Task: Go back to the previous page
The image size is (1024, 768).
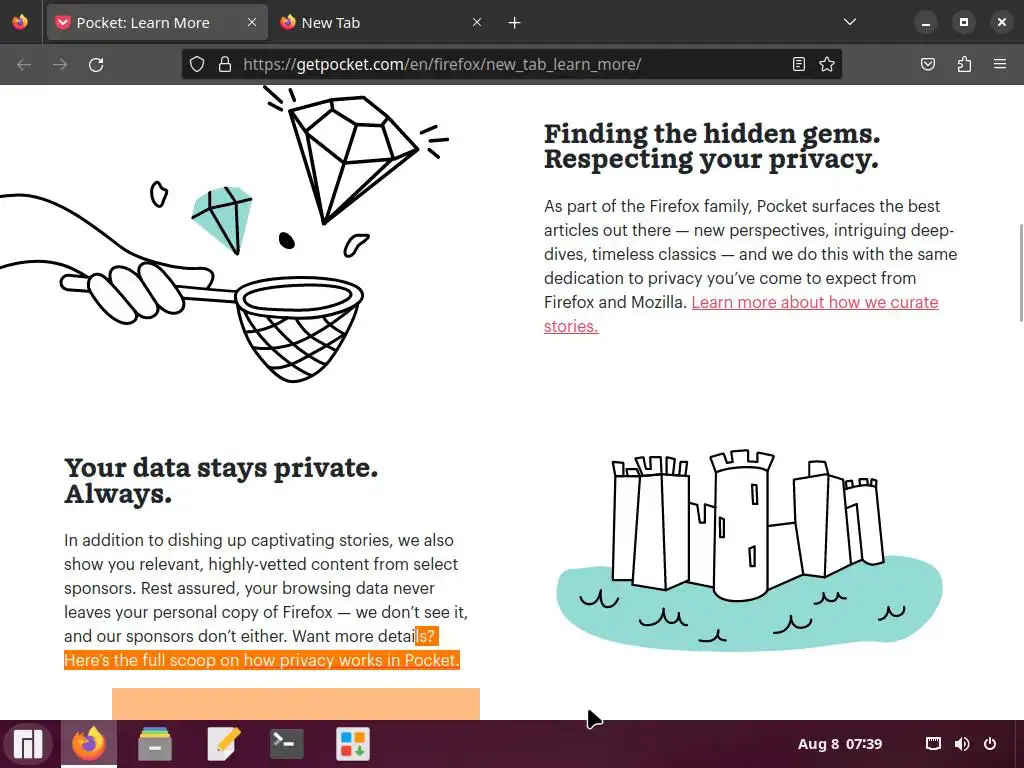Action: coord(24,65)
